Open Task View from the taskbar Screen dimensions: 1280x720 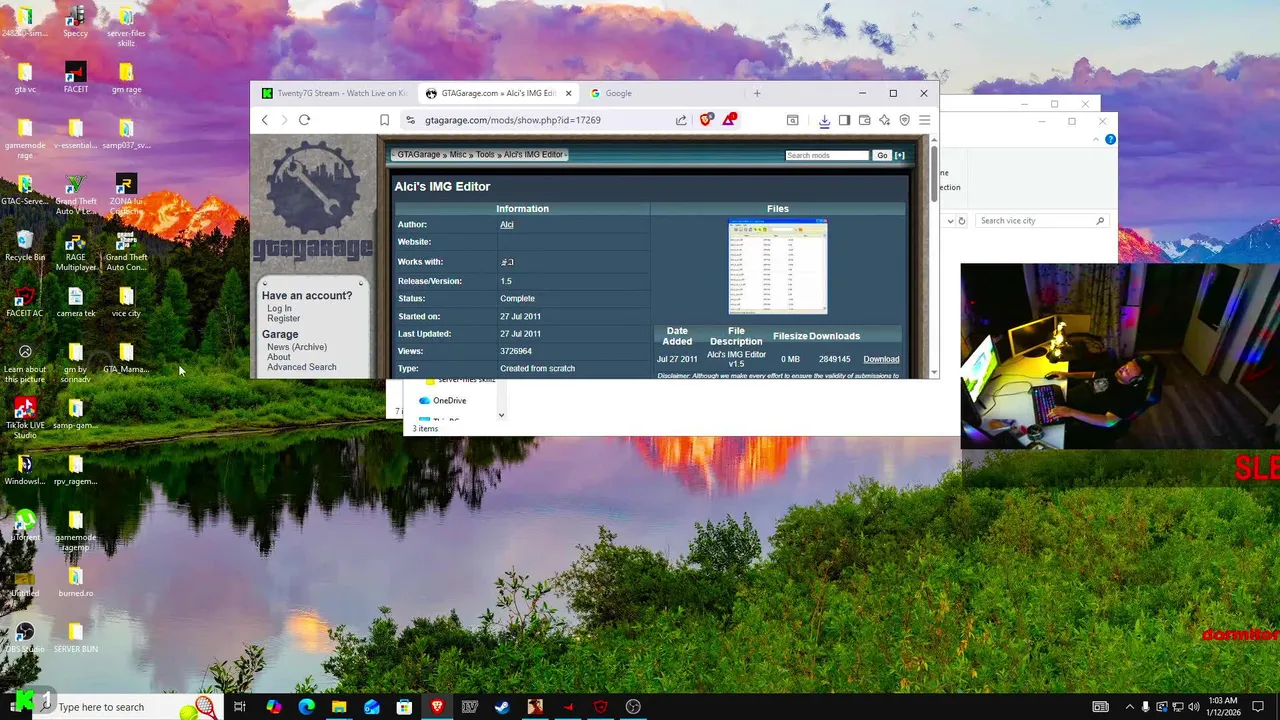pos(239,707)
